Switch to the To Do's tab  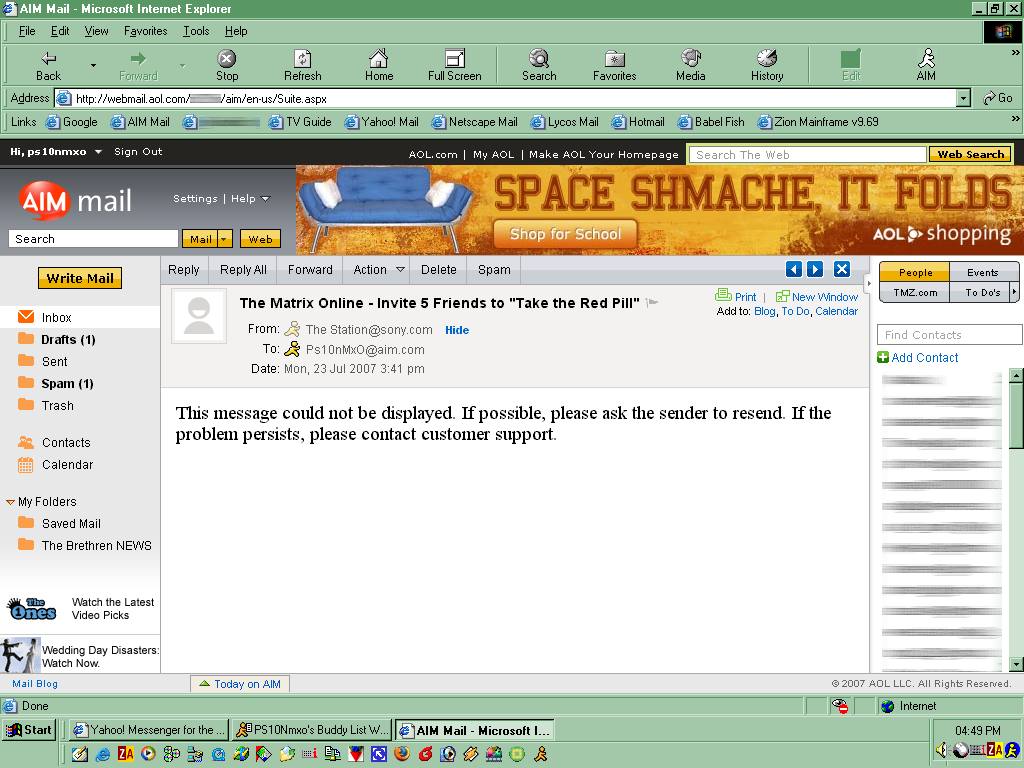pyautogui.click(x=982, y=292)
